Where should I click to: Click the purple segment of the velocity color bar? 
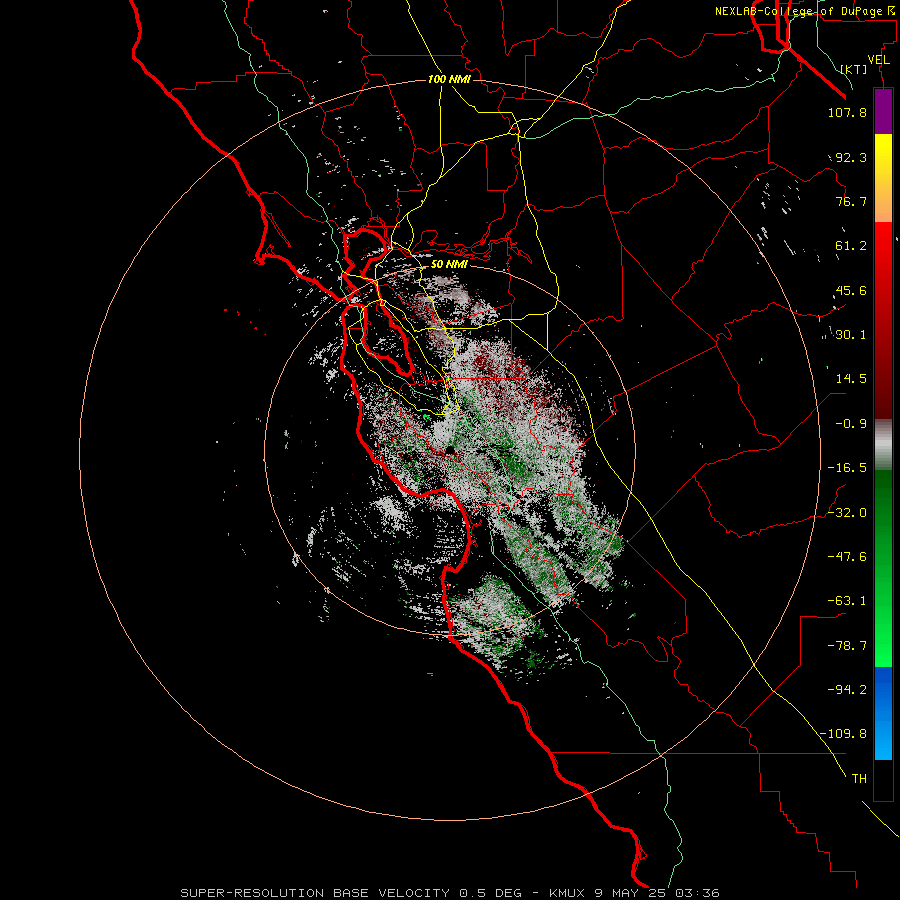point(883,111)
